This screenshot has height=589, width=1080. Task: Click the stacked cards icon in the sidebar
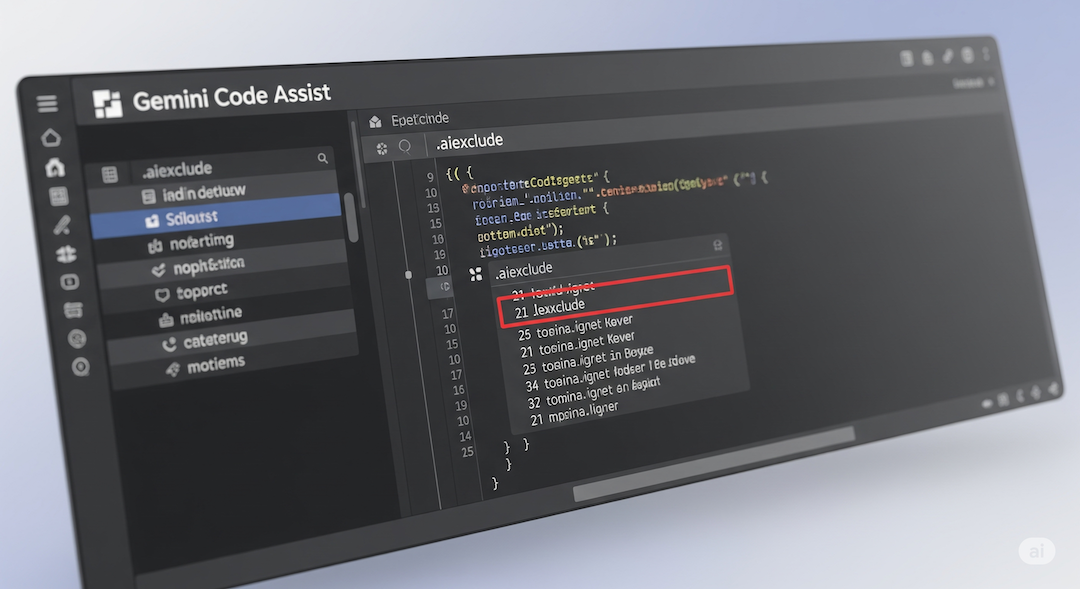[x=73, y=310]
